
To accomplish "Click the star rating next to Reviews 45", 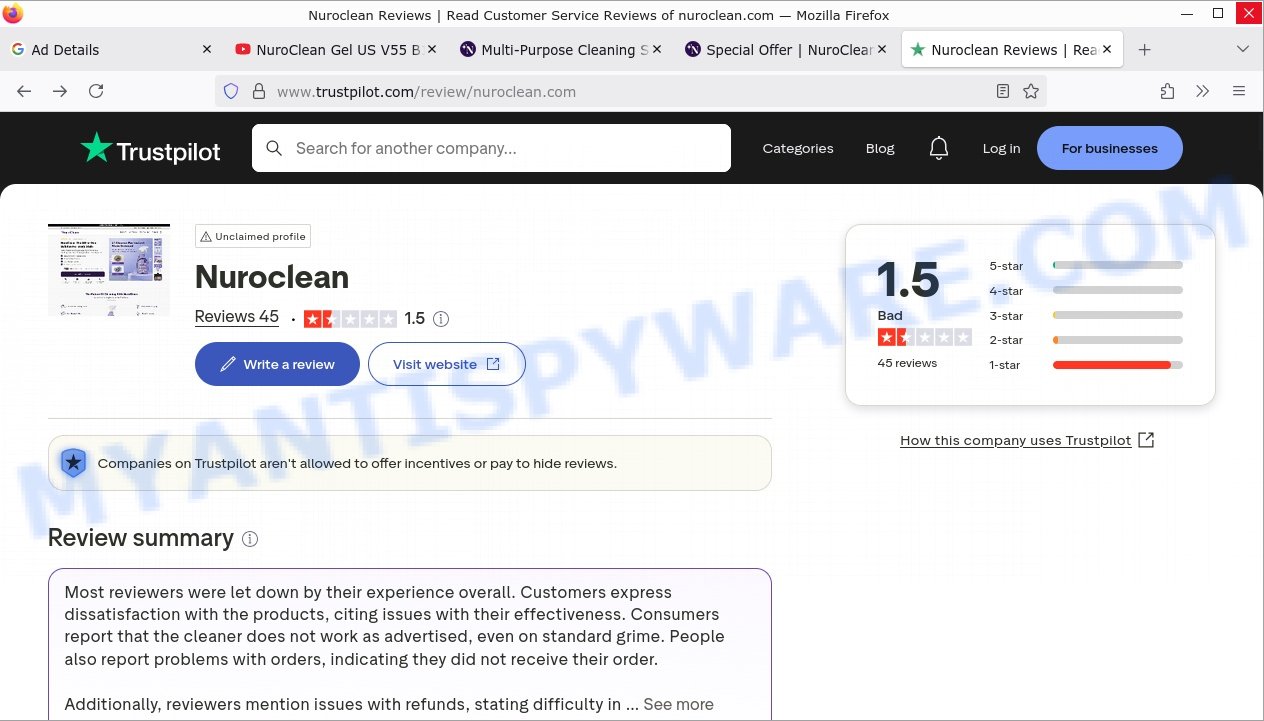I will pyautogui.click(x=350, y=319).
